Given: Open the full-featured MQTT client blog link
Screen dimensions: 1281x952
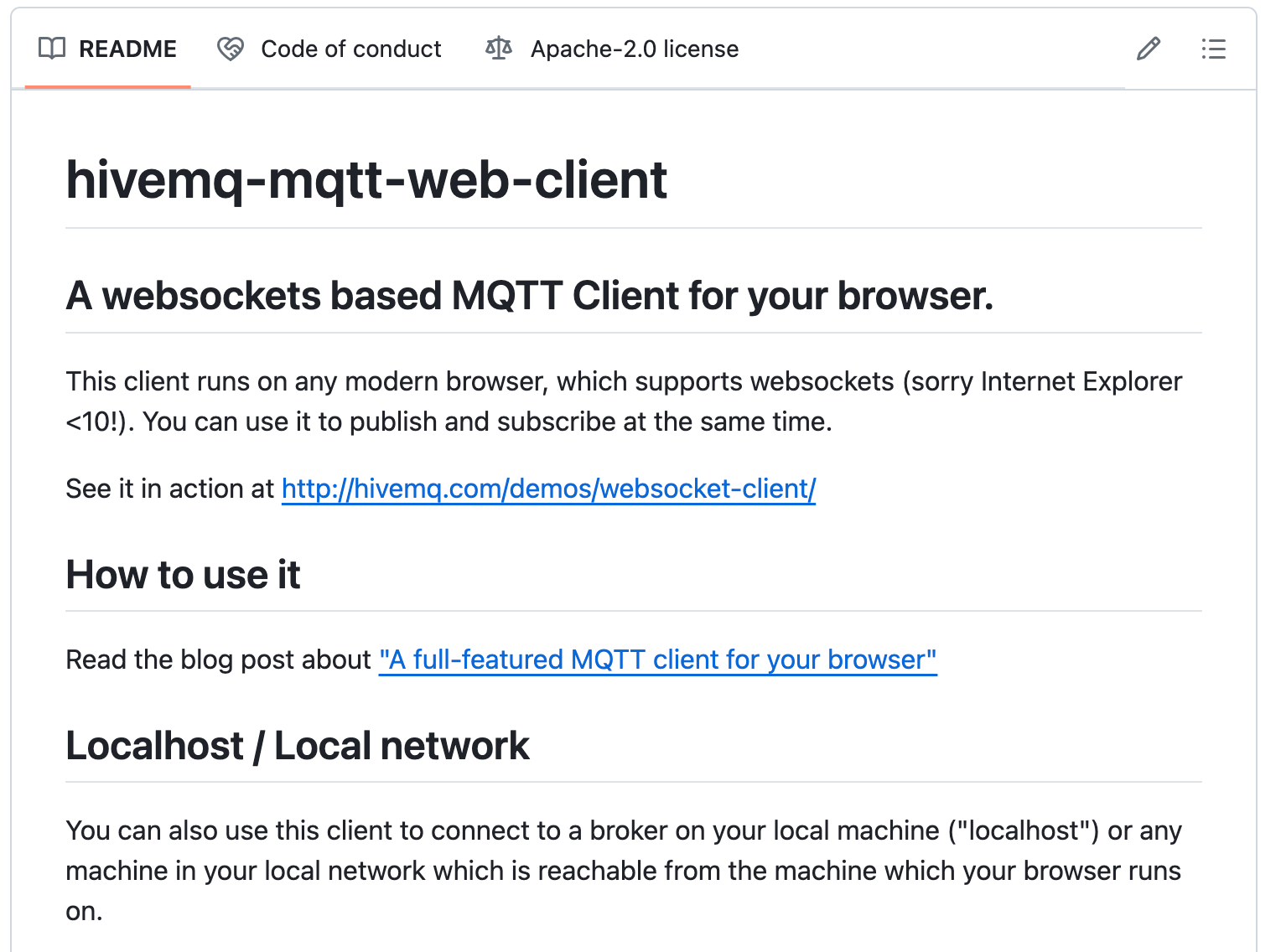Looking at the screenshot, I should pyautogui.click(x=657, y=660).
